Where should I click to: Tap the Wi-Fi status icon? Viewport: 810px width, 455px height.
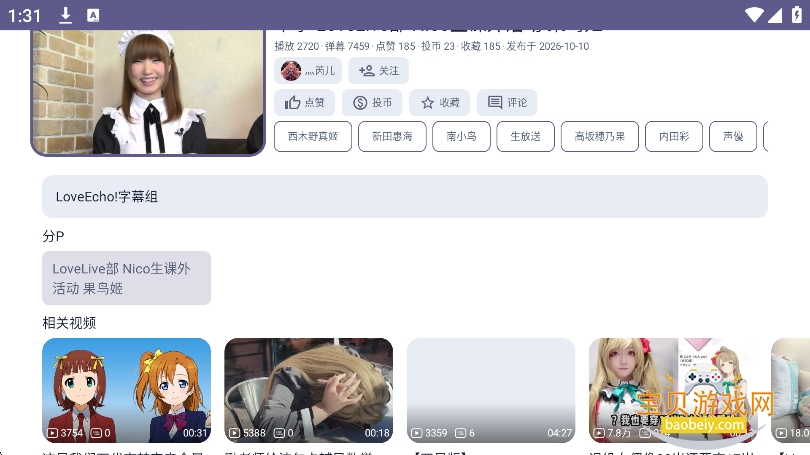(754, 15)
